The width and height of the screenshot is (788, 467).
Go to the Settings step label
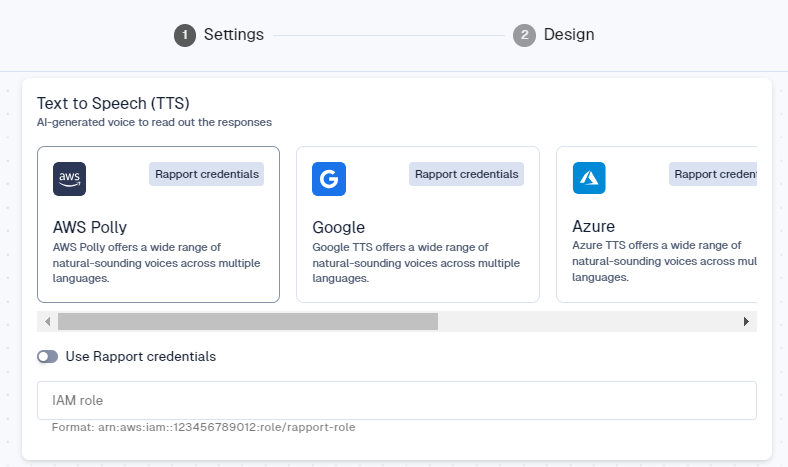[x=234, y=35]
